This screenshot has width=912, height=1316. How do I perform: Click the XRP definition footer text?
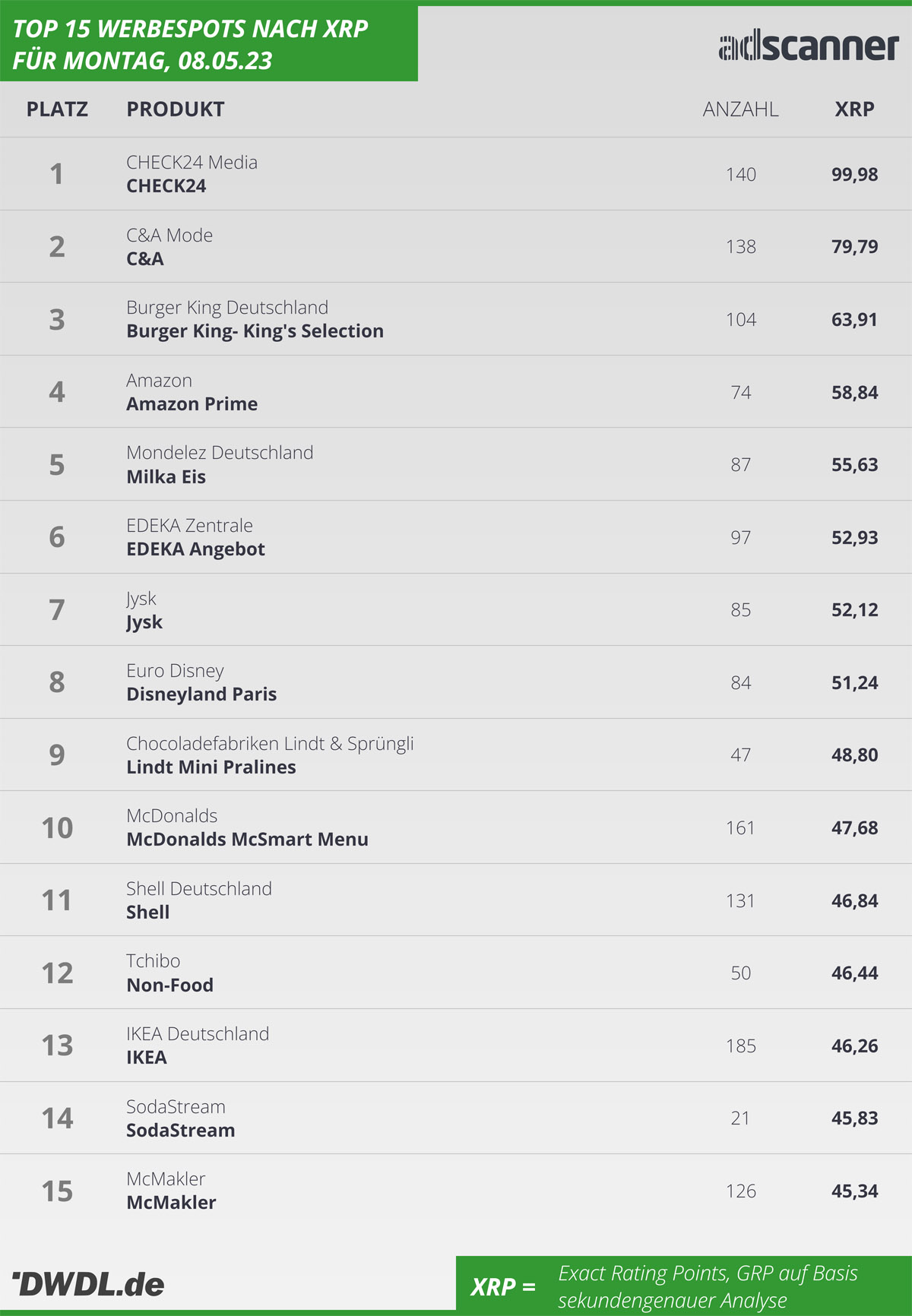[x=708, y=1286]
